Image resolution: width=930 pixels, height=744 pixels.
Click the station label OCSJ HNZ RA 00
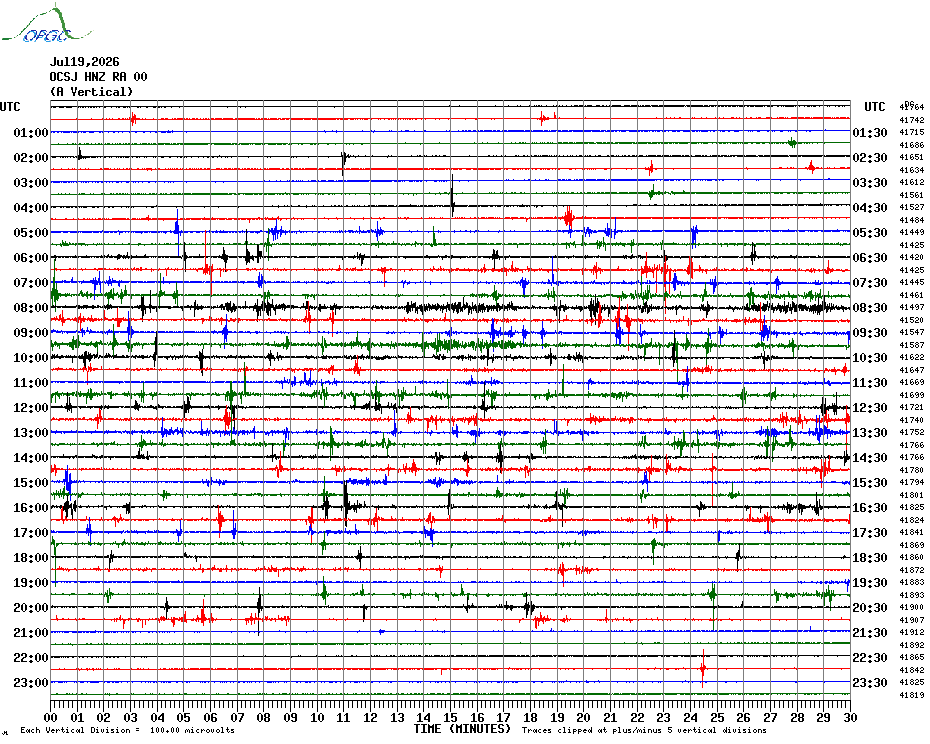coord(98,77)
